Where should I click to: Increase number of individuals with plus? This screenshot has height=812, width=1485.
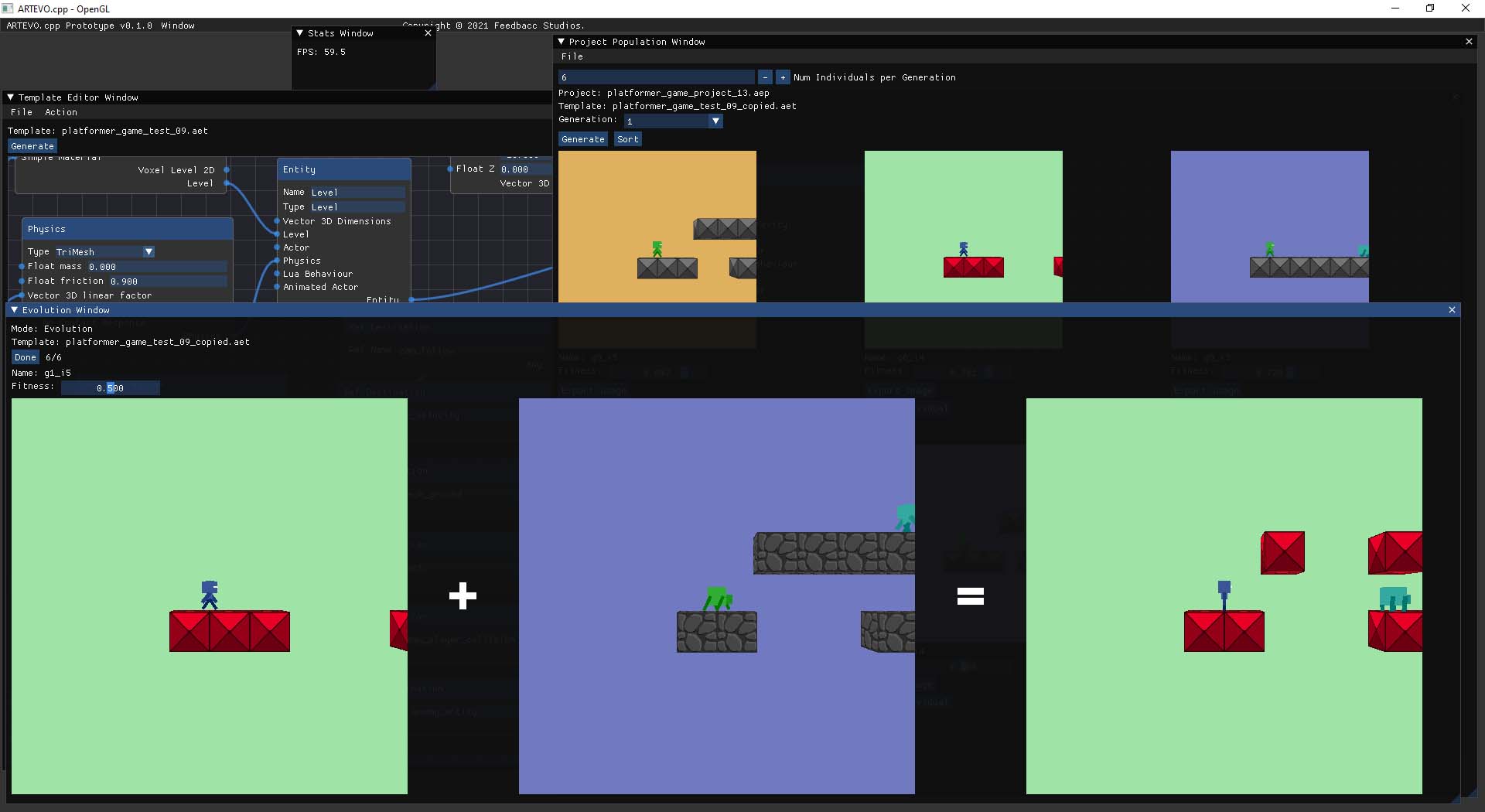783,77
